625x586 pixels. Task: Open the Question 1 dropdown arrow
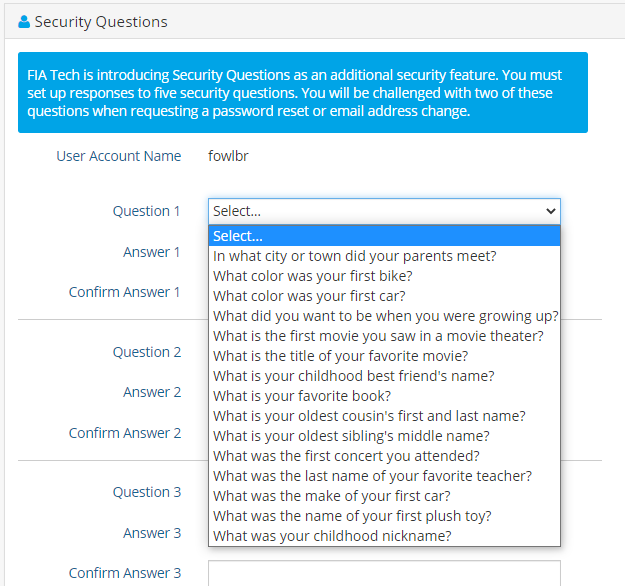click(x=550, y=211)
